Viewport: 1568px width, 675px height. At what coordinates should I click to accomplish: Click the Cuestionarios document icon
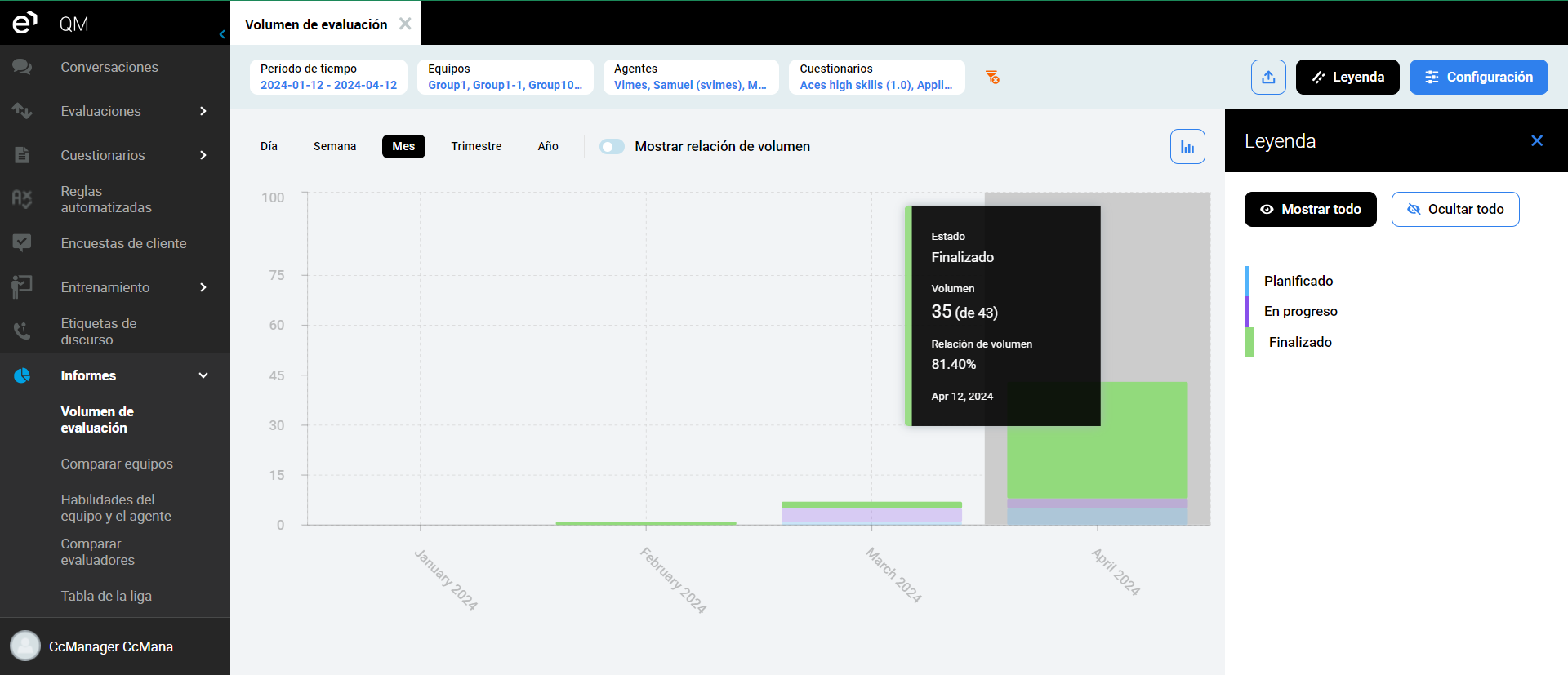[22, 155]
